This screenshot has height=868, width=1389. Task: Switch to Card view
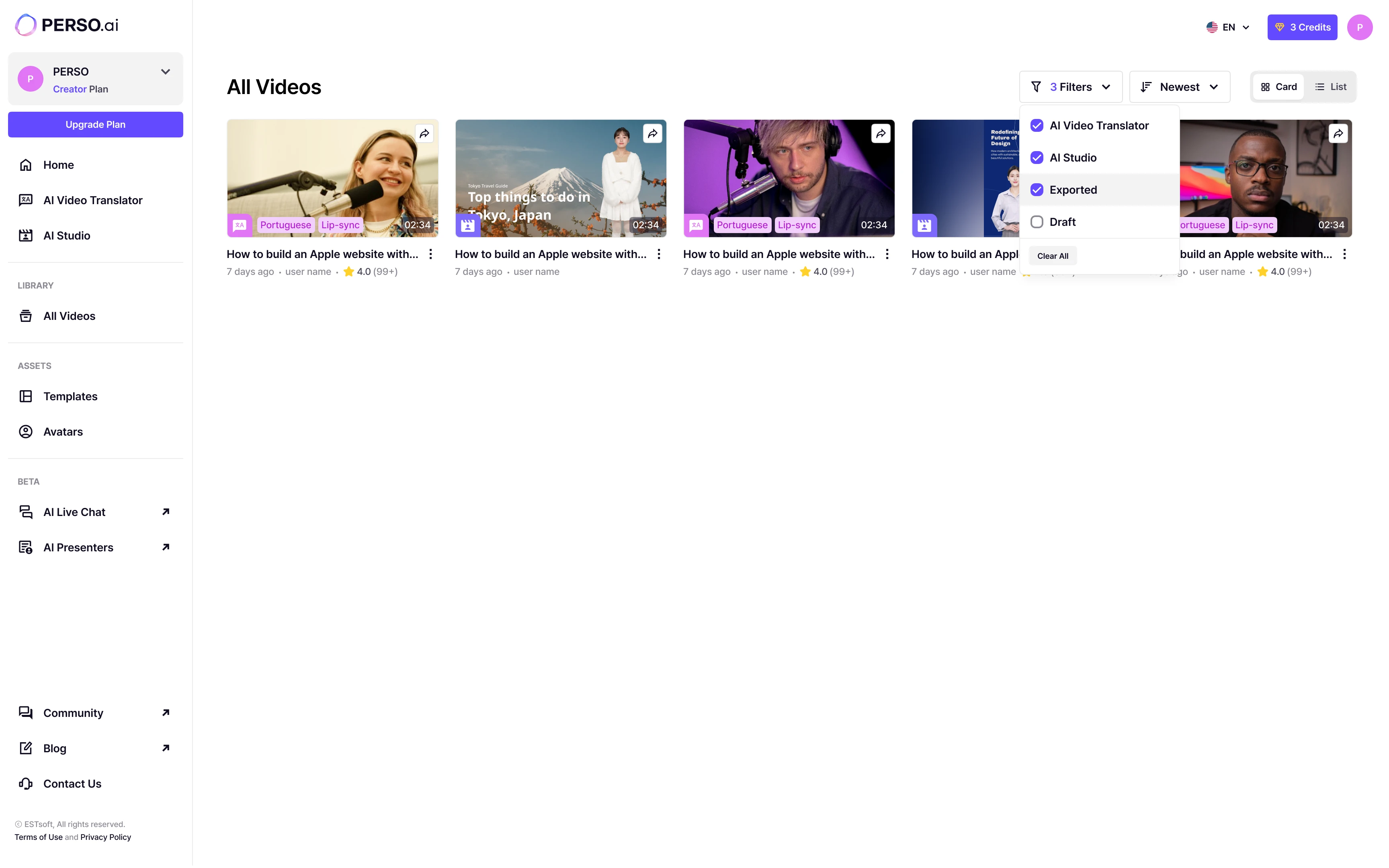pos(1278,87)
